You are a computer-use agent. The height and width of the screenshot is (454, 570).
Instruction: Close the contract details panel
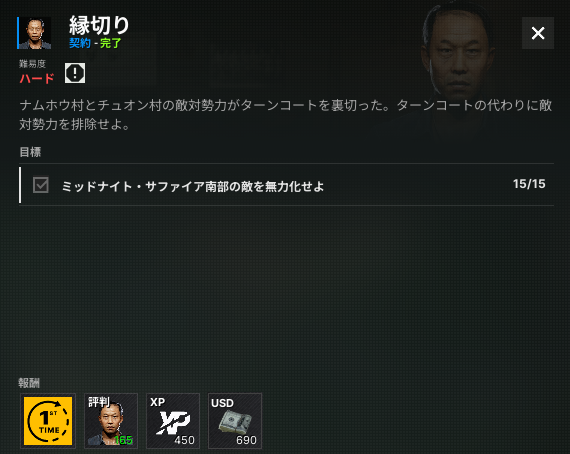(538, 33)
